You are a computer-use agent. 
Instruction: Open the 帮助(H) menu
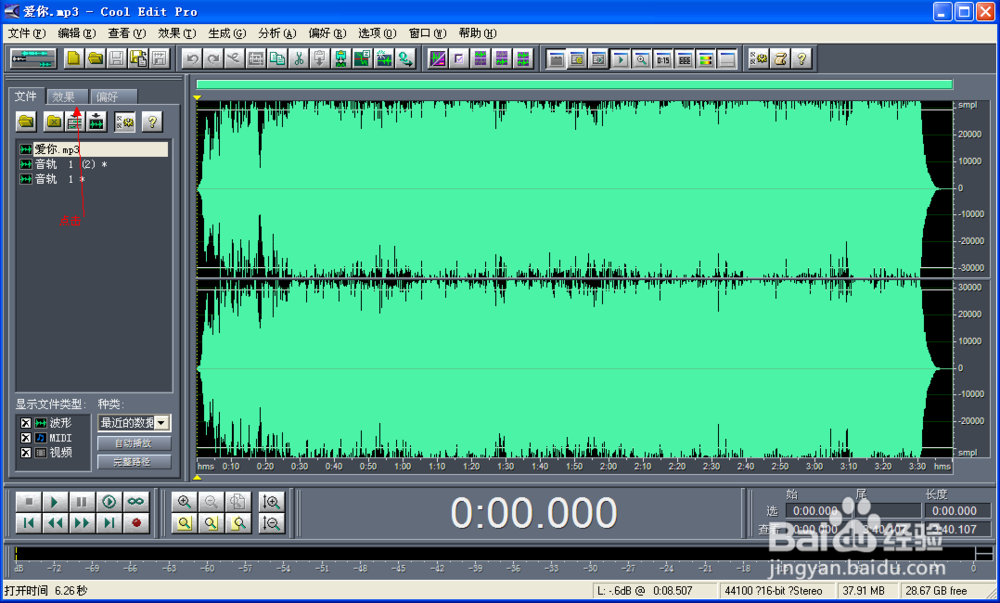pos(477,33)
